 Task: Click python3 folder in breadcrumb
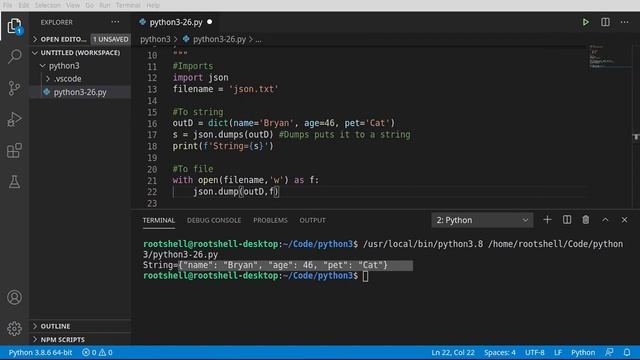click(155, 39)
